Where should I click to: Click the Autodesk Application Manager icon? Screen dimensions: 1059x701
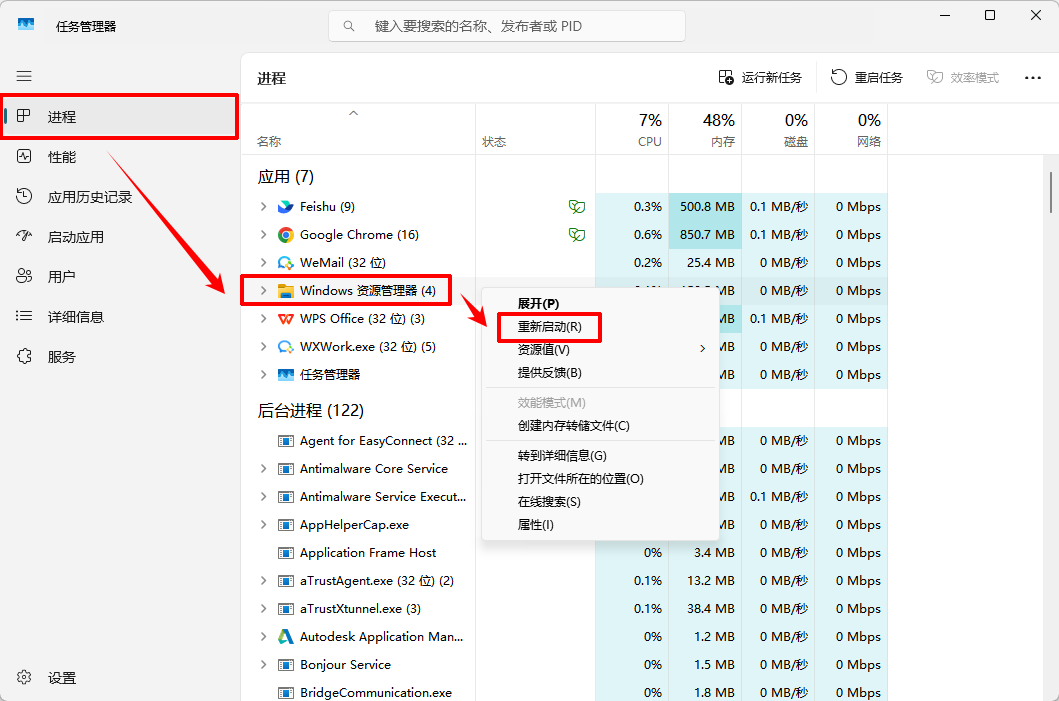[286, 637]
